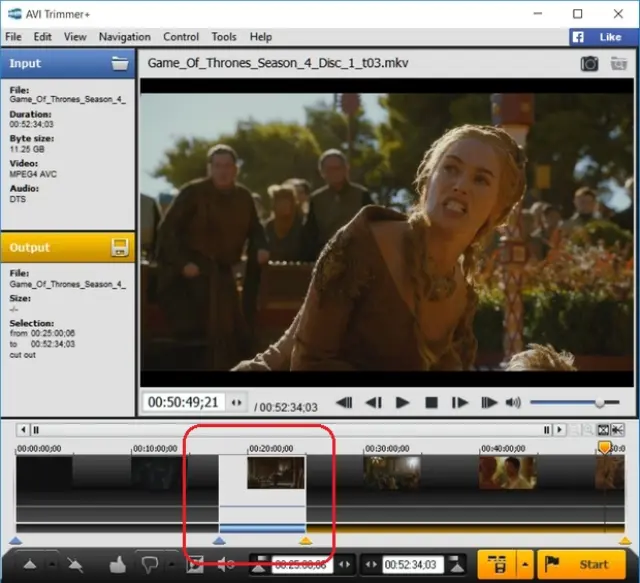640x583 pixels.
Task: Click the current time field 00:50:49;21
Action: (184, 402)
